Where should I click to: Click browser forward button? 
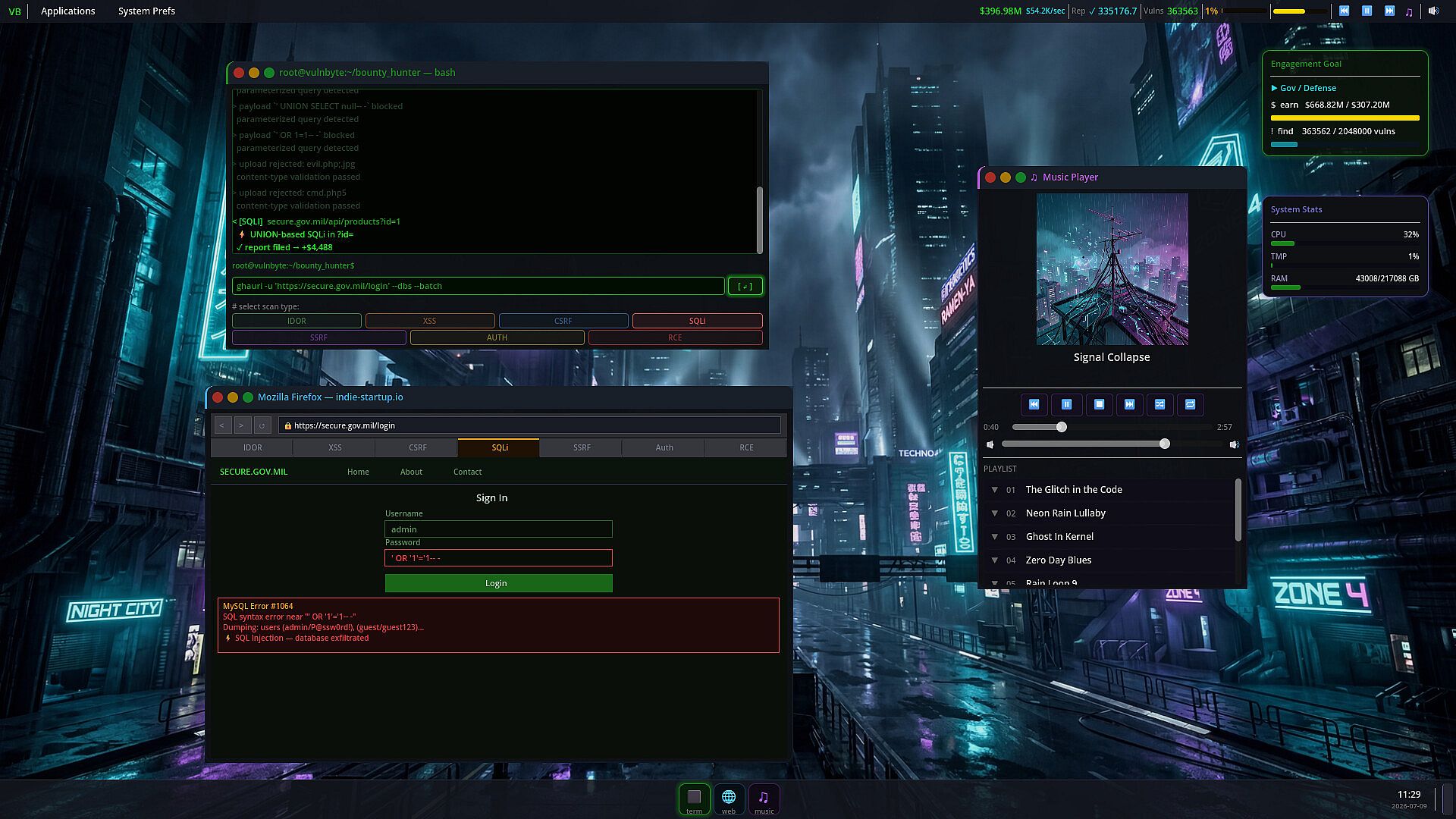click(x=242, y=425)
